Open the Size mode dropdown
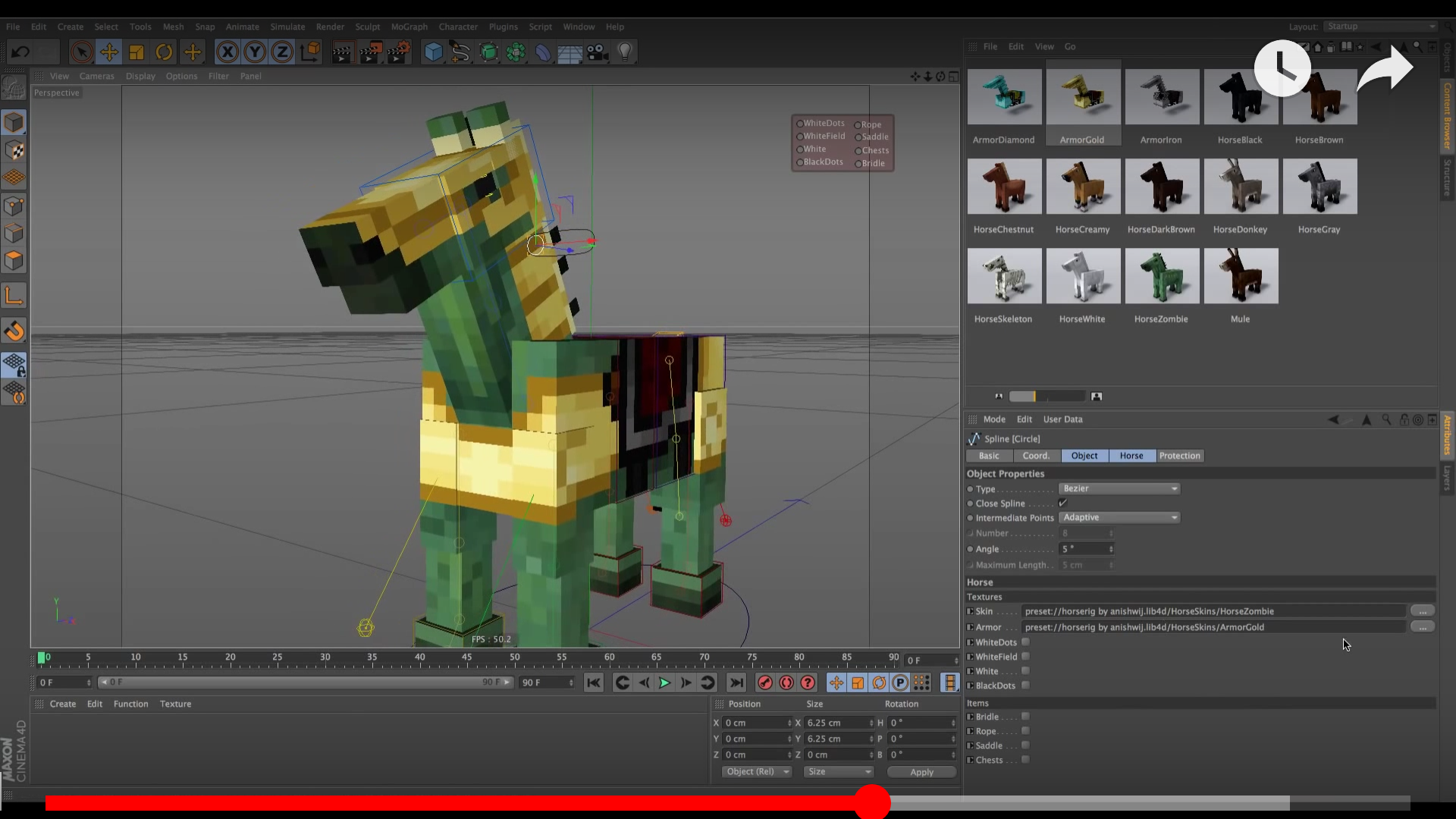Screen dimensions: 1456x819 click(x=839, y=772)
